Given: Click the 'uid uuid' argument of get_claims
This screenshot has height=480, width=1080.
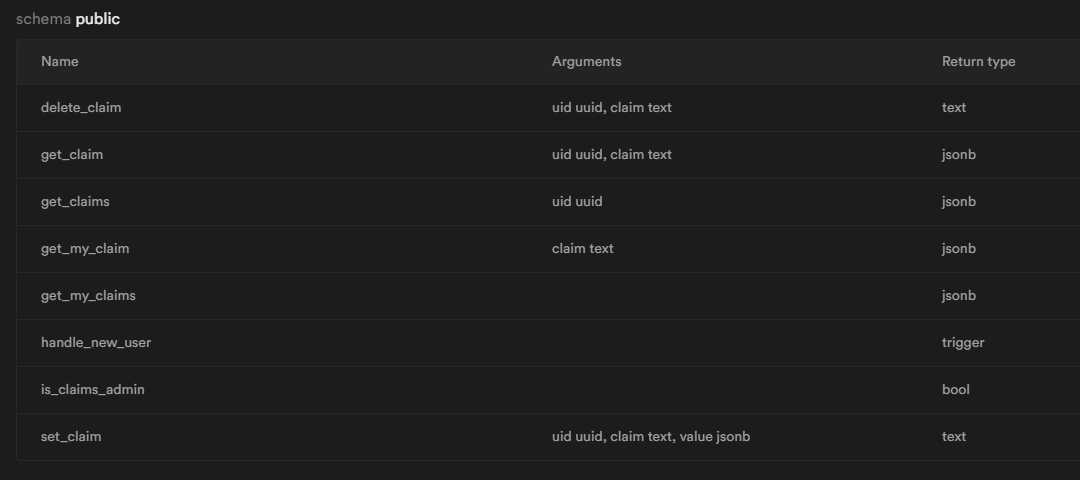Looking at the screenshot, I should point(577,202).
